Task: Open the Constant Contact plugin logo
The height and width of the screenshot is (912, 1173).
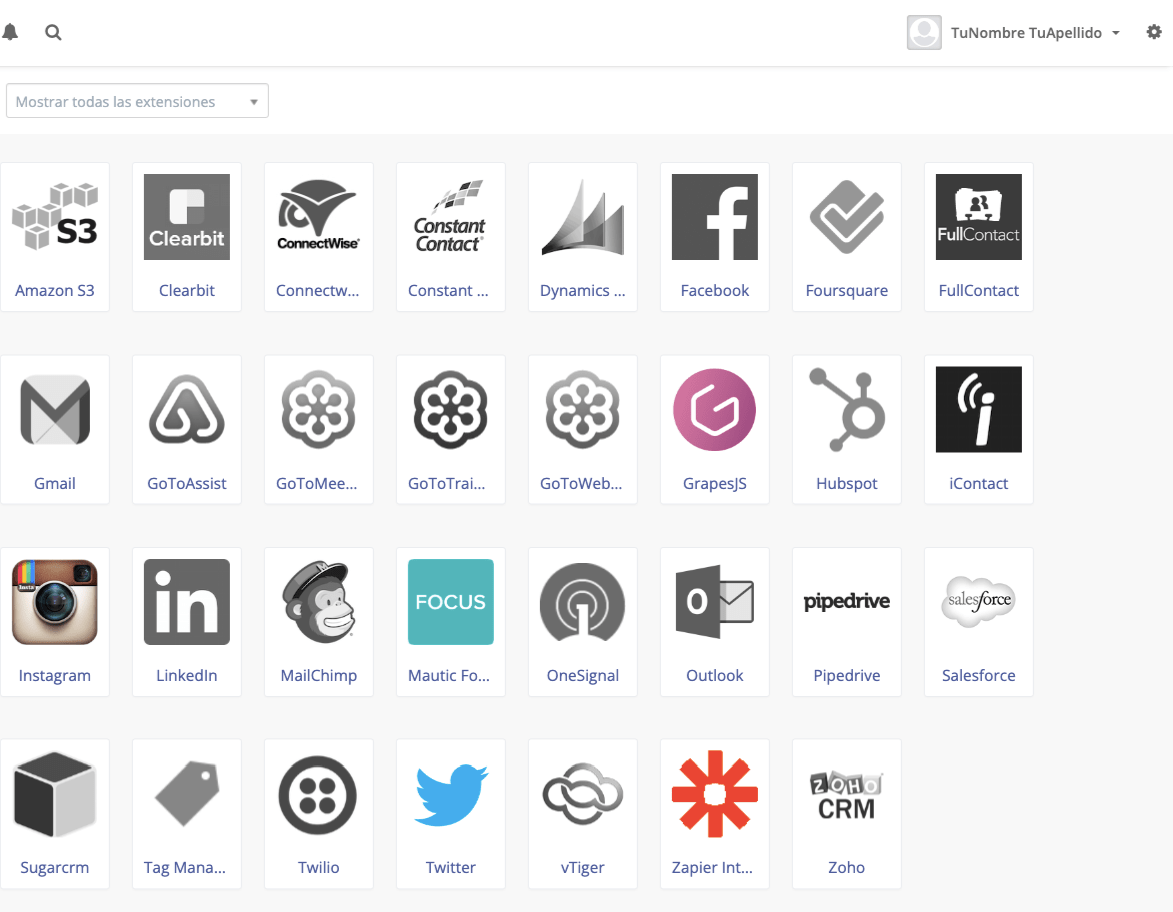Action: 450,216
